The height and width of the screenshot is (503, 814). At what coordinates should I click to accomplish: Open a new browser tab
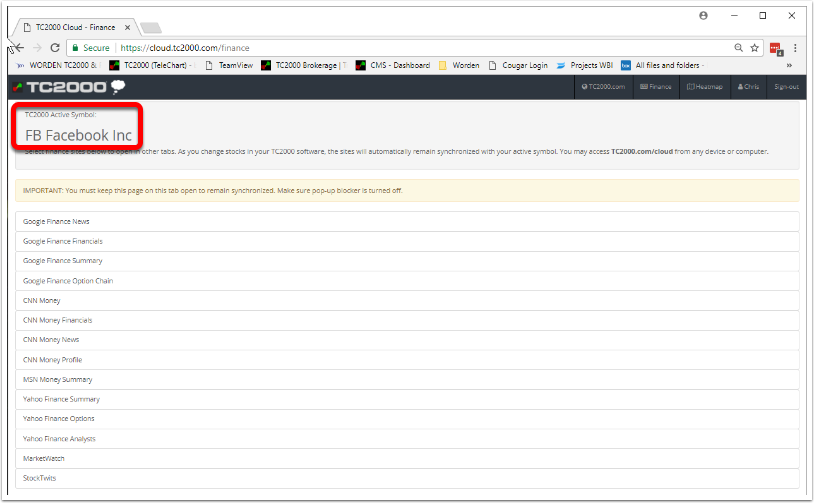point(151,28)
